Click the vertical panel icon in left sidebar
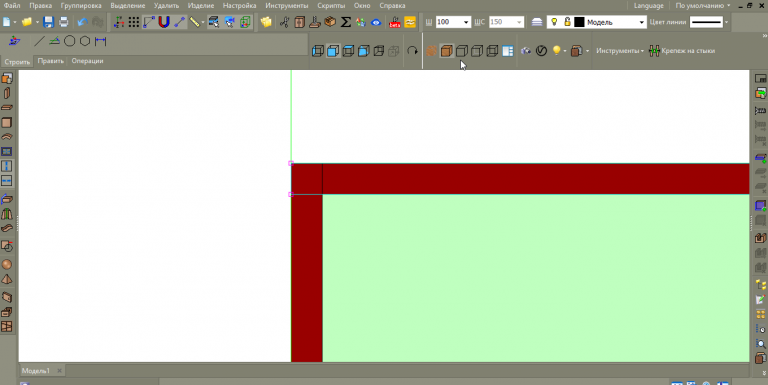Viewport: 768px width, 385px height. [7, 94]
